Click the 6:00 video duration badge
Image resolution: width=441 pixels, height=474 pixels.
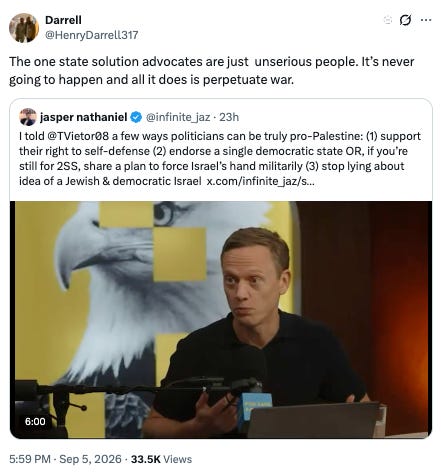point(35,421)
